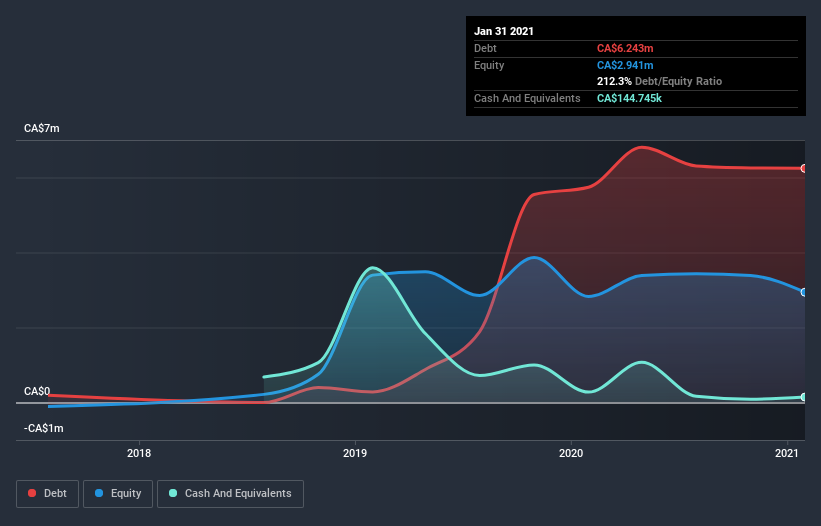Image resolution: width=821 pixels, height=526 pixels.
Task: Select the Cash endpoint marker at 2021
Action: (804, 397)
